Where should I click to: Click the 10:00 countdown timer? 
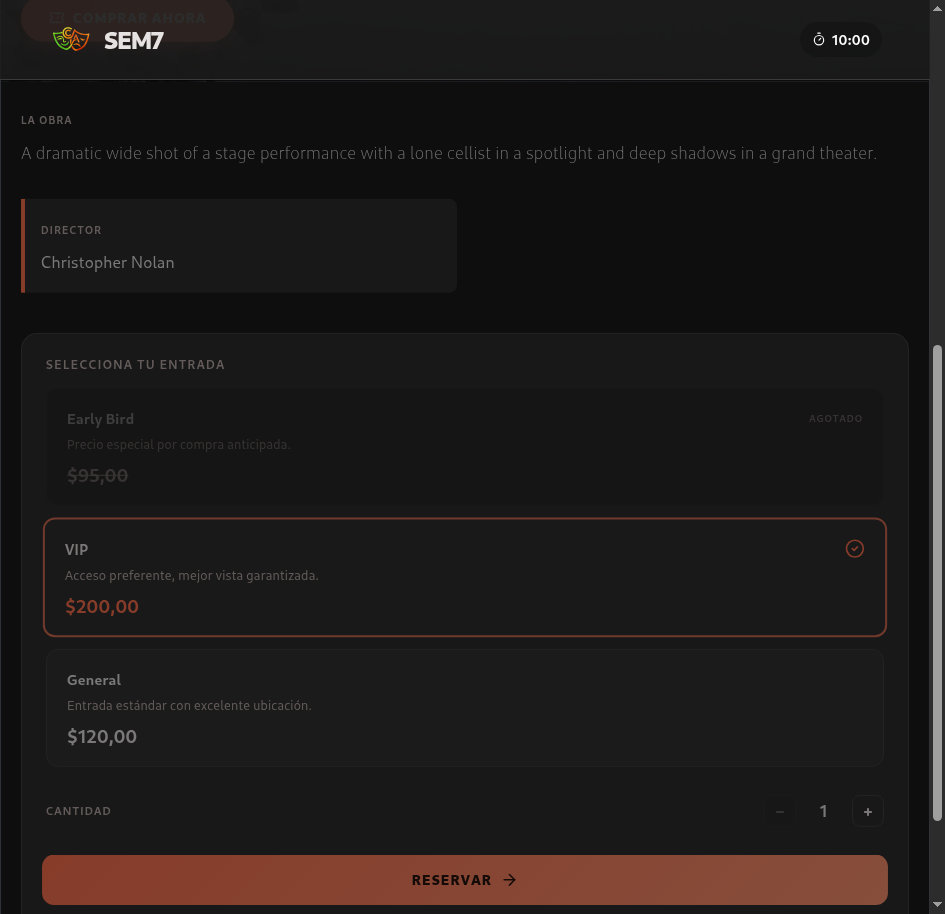pos(850,41)
